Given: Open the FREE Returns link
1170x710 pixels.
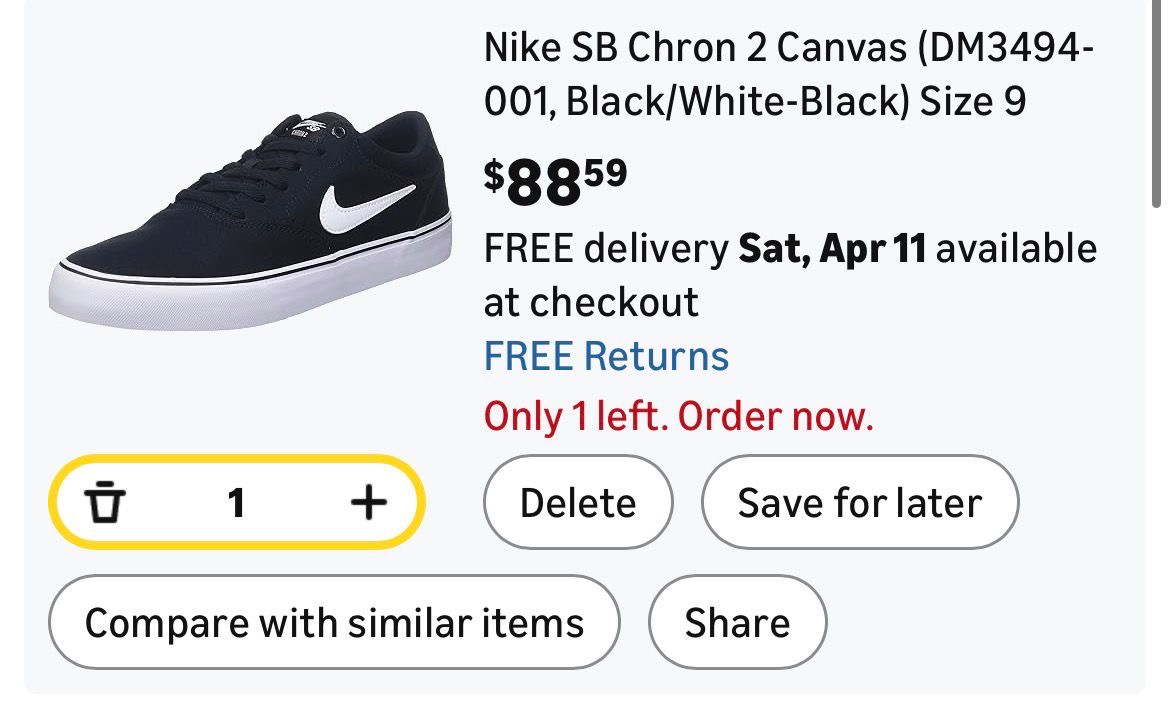Looking at the screenshot, I should point(606,356).
